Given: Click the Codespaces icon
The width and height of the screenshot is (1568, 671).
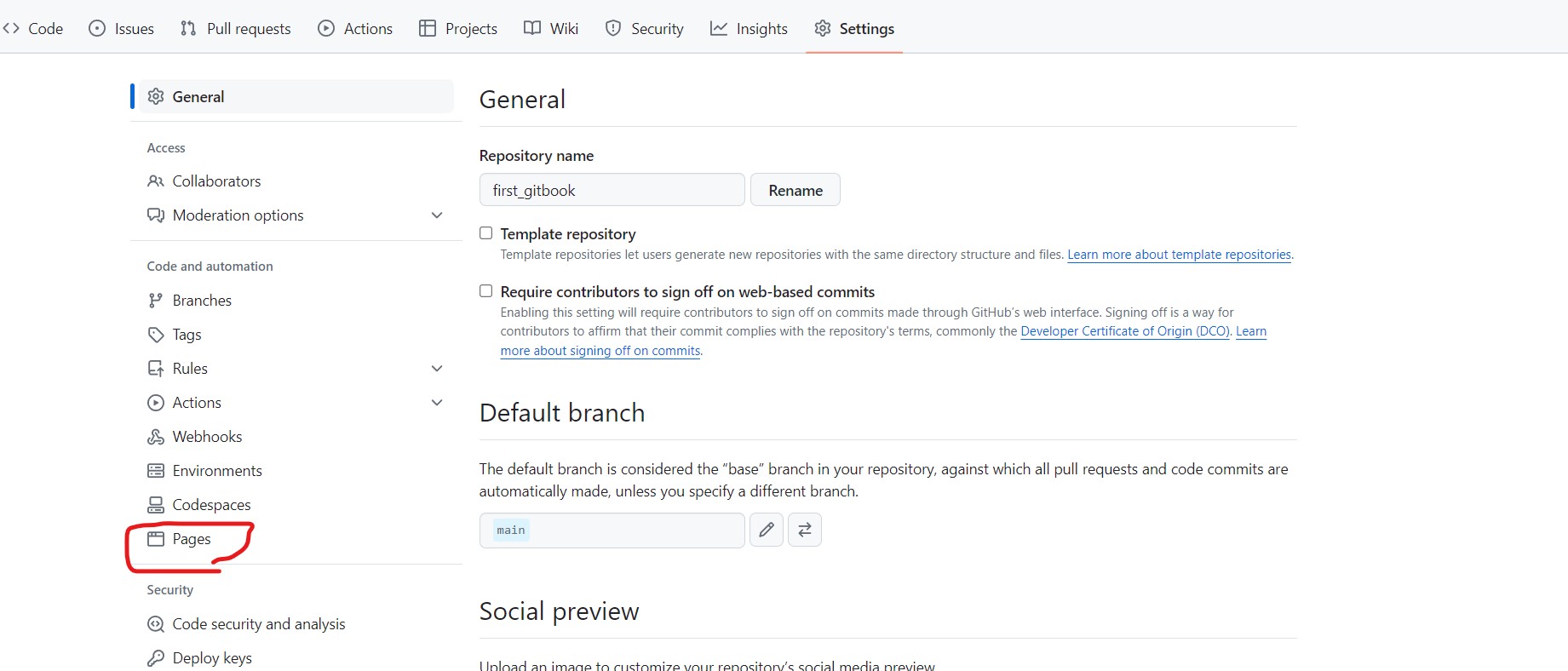Looking at the screenshot, I should click(156, 505).
